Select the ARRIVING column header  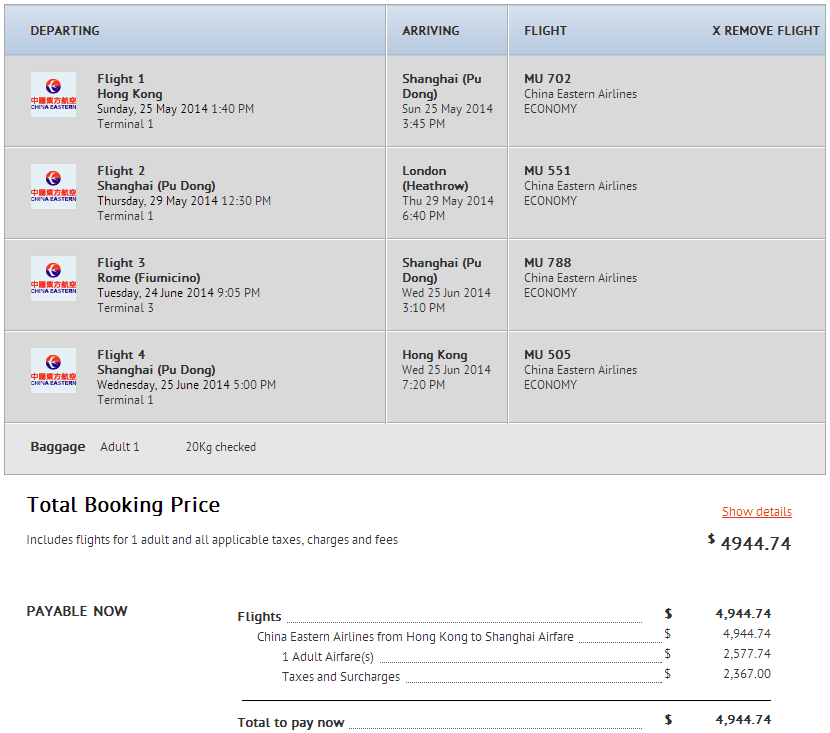(x=431, y=31)
